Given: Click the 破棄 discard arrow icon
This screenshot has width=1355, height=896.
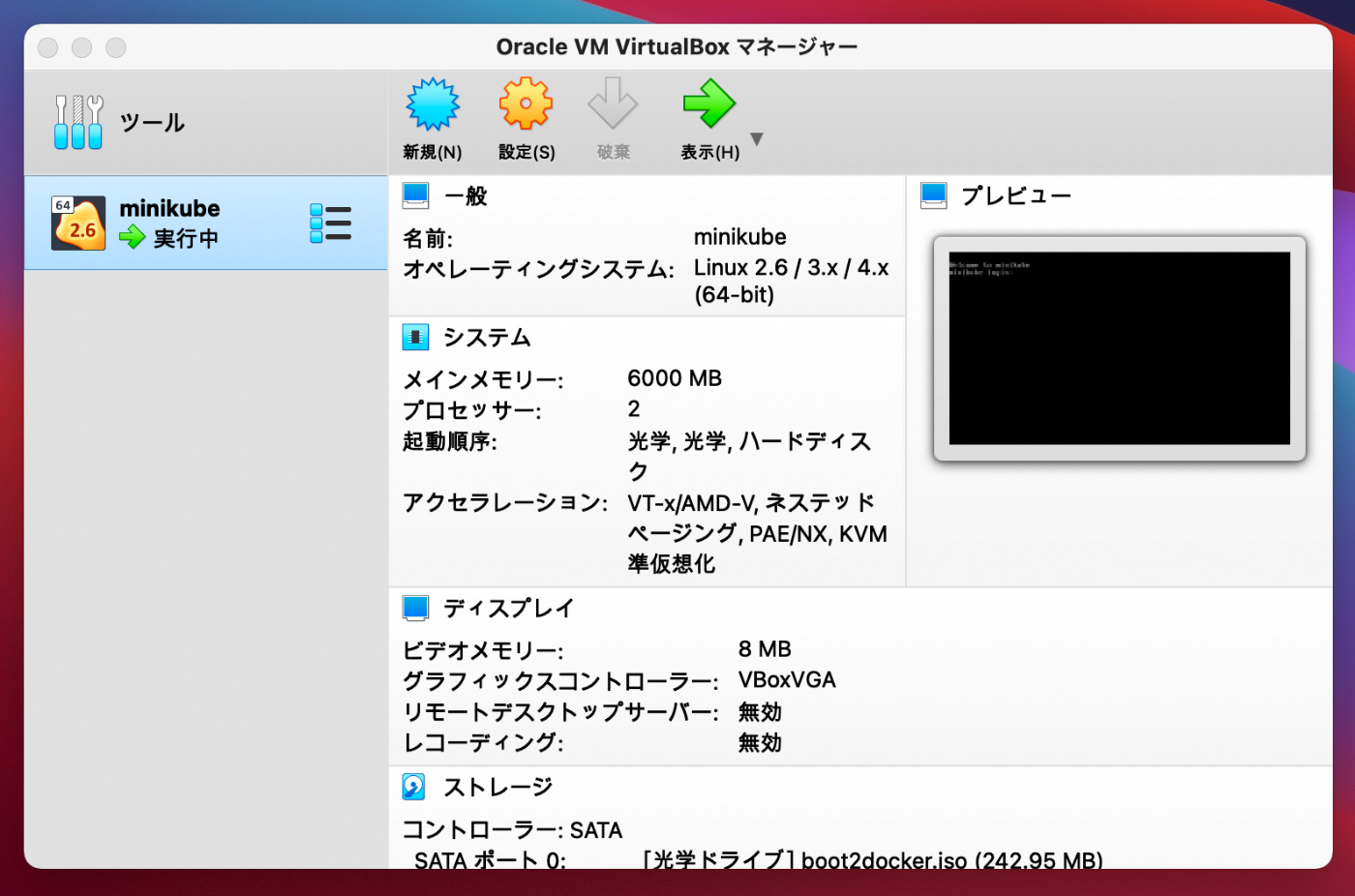Looking at the screenshot, I should coord(613,105).
